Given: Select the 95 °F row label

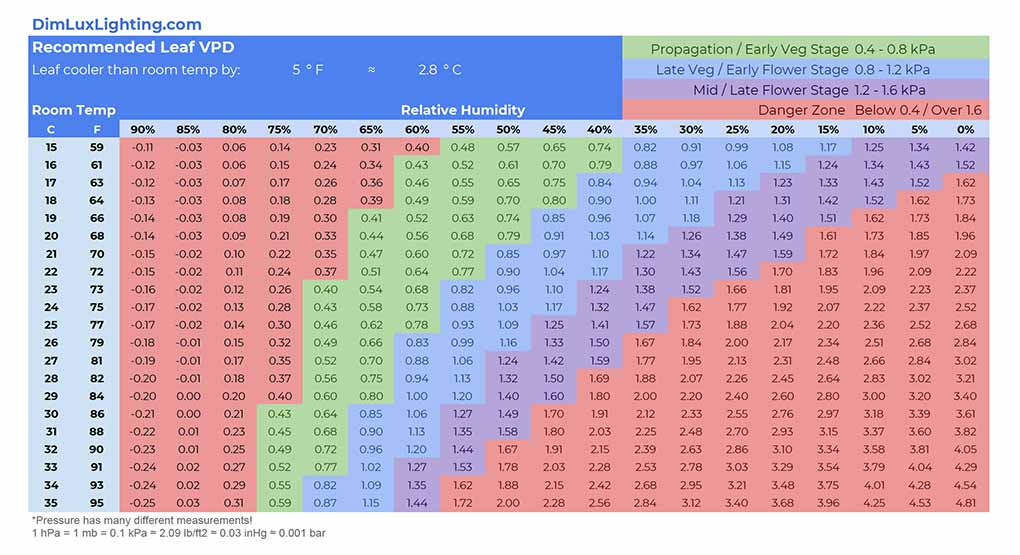Looking at the screenshot, I should pos(97,503).
